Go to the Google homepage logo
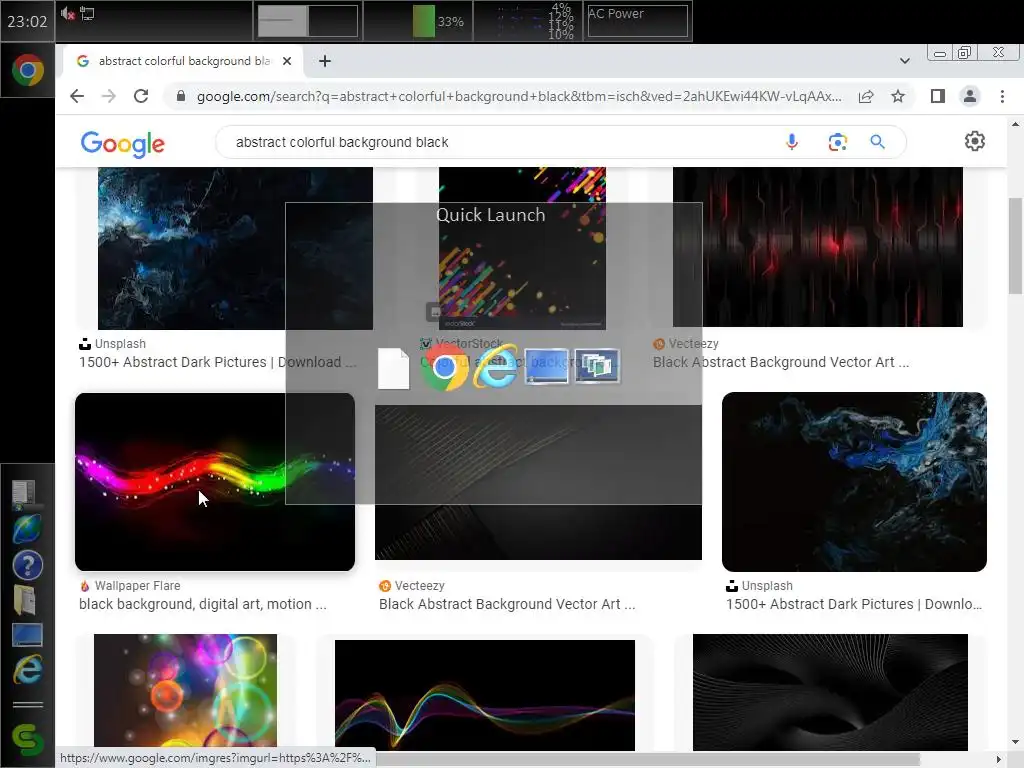This screenshot has width=1024, height=768. 123,144
